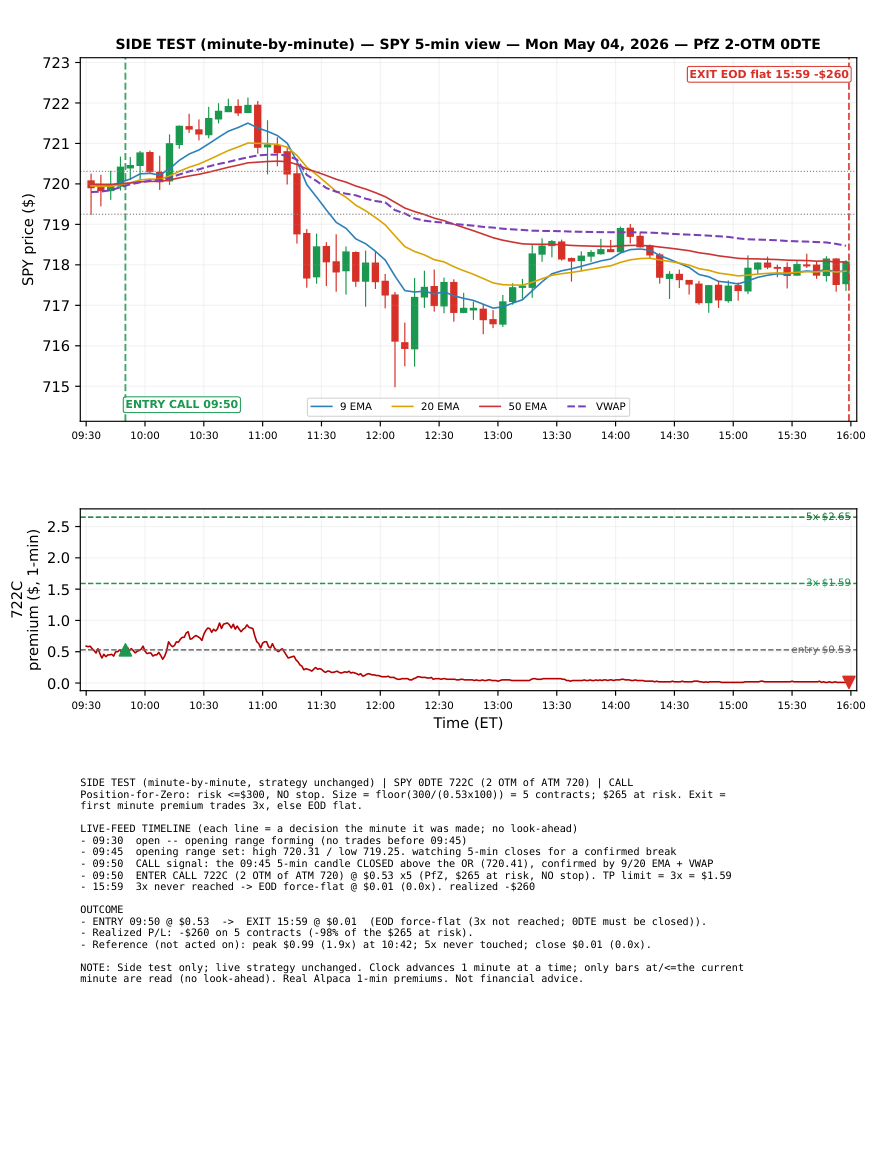Screen dimensions: 893x1155
Task: Click the 5x $2.65 target label
Action: coord(828,516)
